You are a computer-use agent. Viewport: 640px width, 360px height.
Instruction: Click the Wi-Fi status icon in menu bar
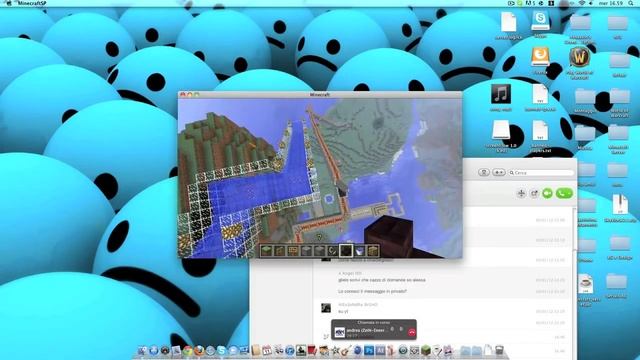click(x=582, y=3)
